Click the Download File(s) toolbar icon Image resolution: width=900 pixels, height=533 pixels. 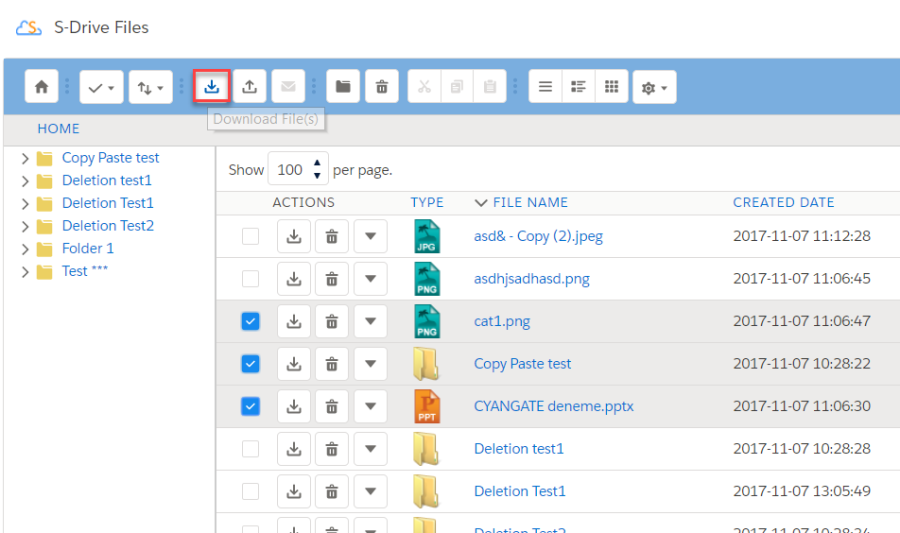211,87
